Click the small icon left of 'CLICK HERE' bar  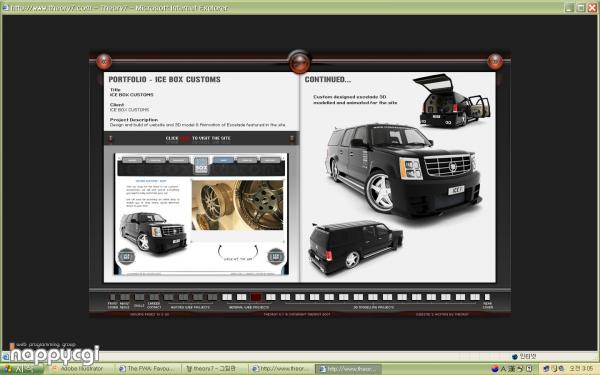(111, 138)
